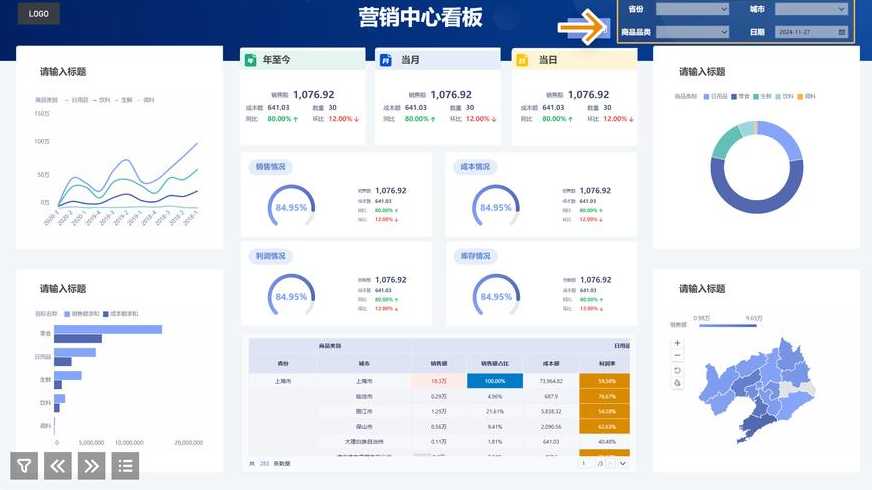Screen dimensions: 872x490
Task: Click the 1,076.92 value in 当日 card
Action: point(588,95)
